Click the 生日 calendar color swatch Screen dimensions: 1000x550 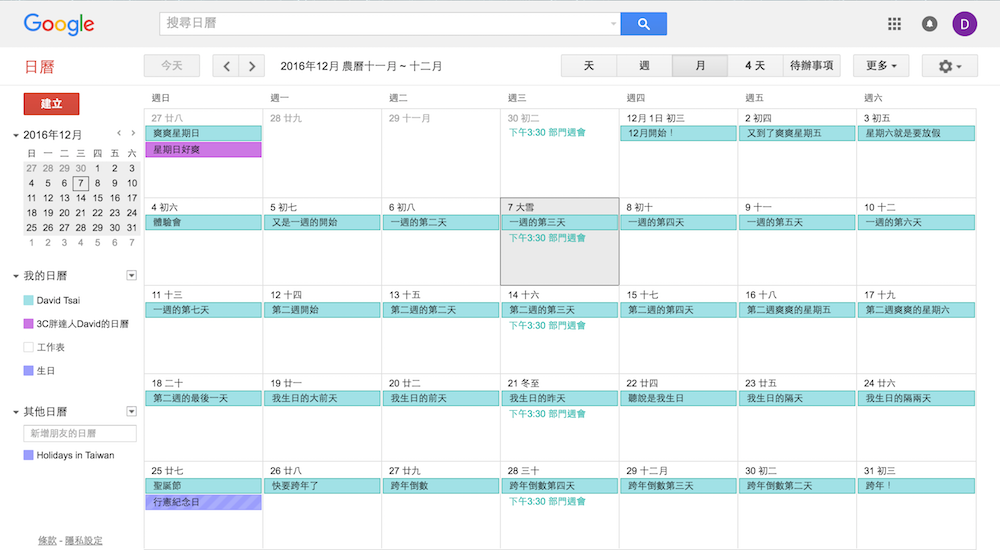coord(28,371)
